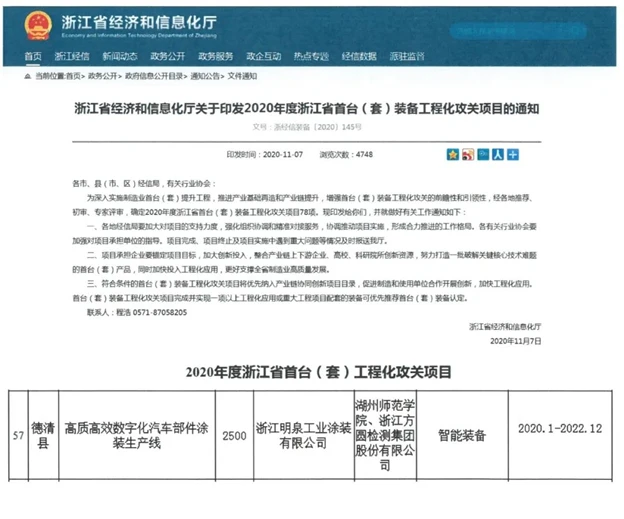This screenshot has width=624, height=519.
Task: Select 政务公开 in the top navigation bar
Action: tap(168, 56)
